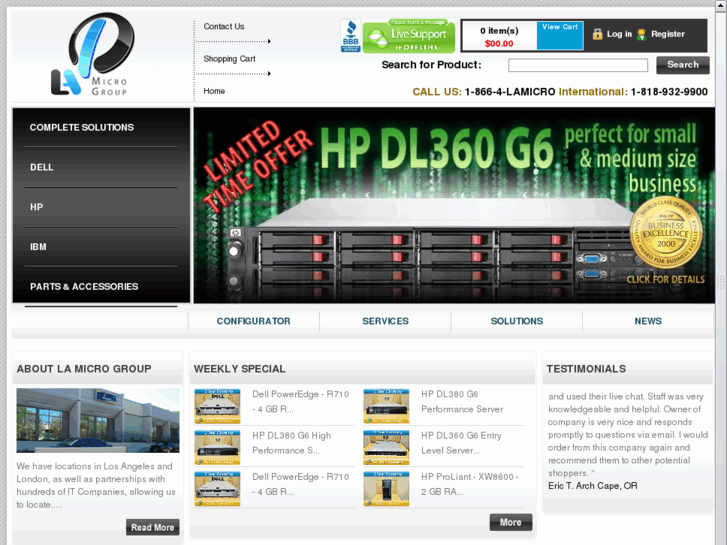This screenshot has width=727, height=545.
Task: Switch to the Configurator tab
Action: (254, 321)
